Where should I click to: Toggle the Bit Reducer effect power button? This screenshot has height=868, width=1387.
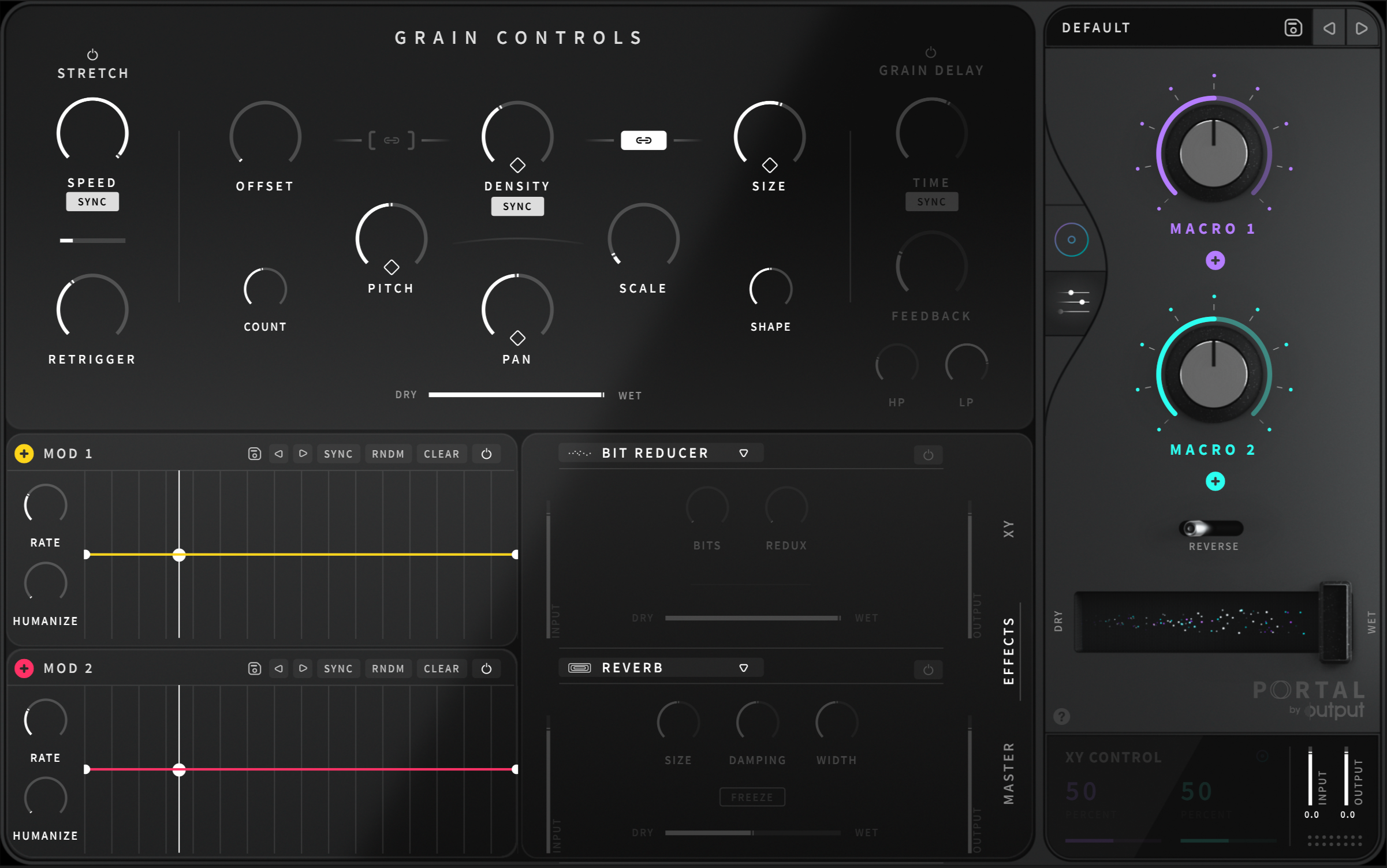click(x=928, y=455)
